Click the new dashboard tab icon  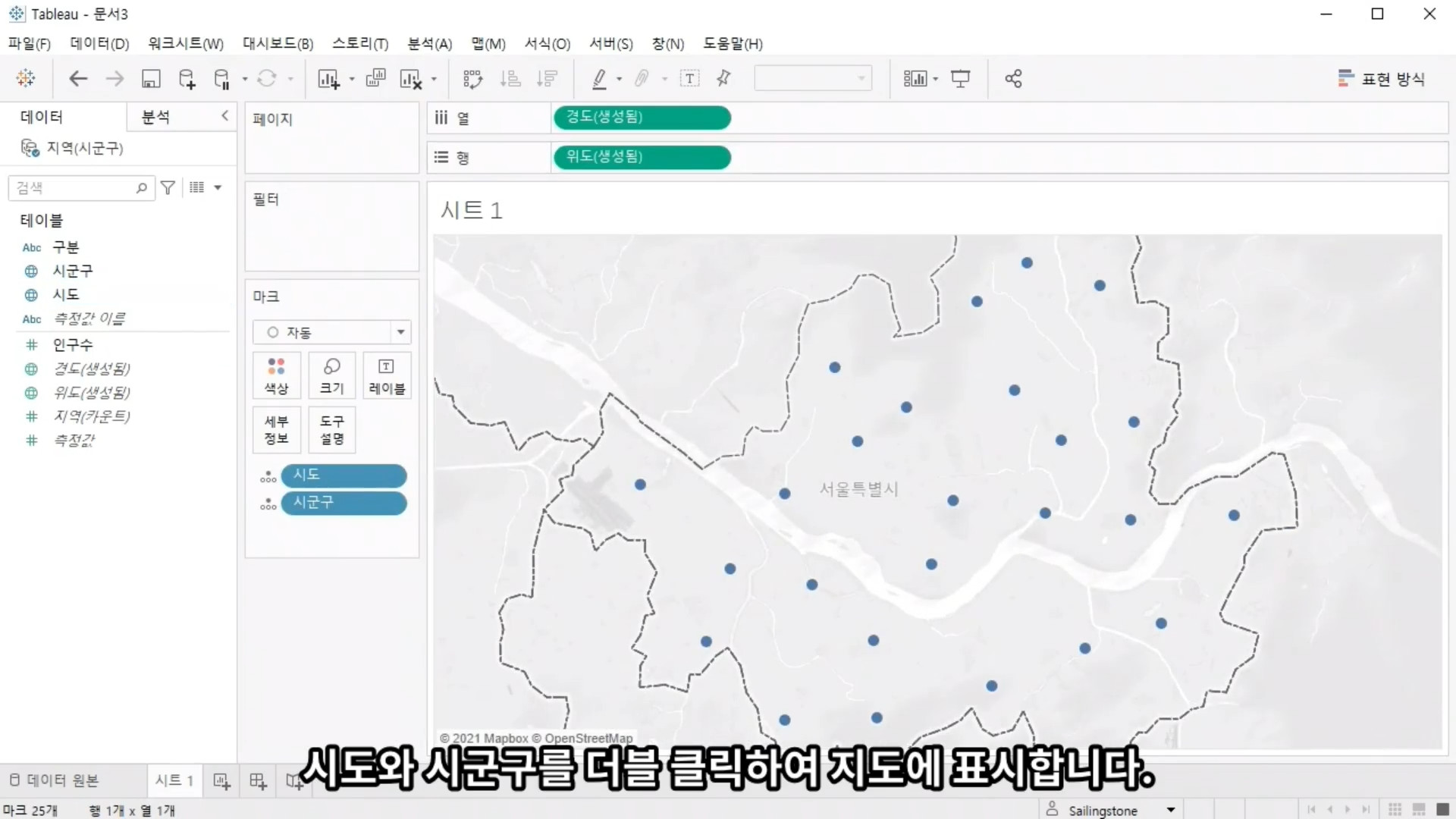point(258,781)
